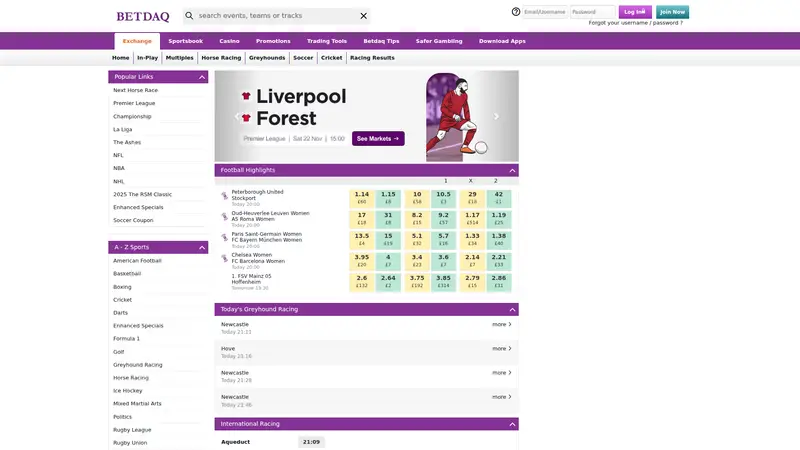The height and width of the screenshot is (450, 800).
Task: Open 1. FSV Mainz 05 Hoffenheim match
Action: coord(251,279)
